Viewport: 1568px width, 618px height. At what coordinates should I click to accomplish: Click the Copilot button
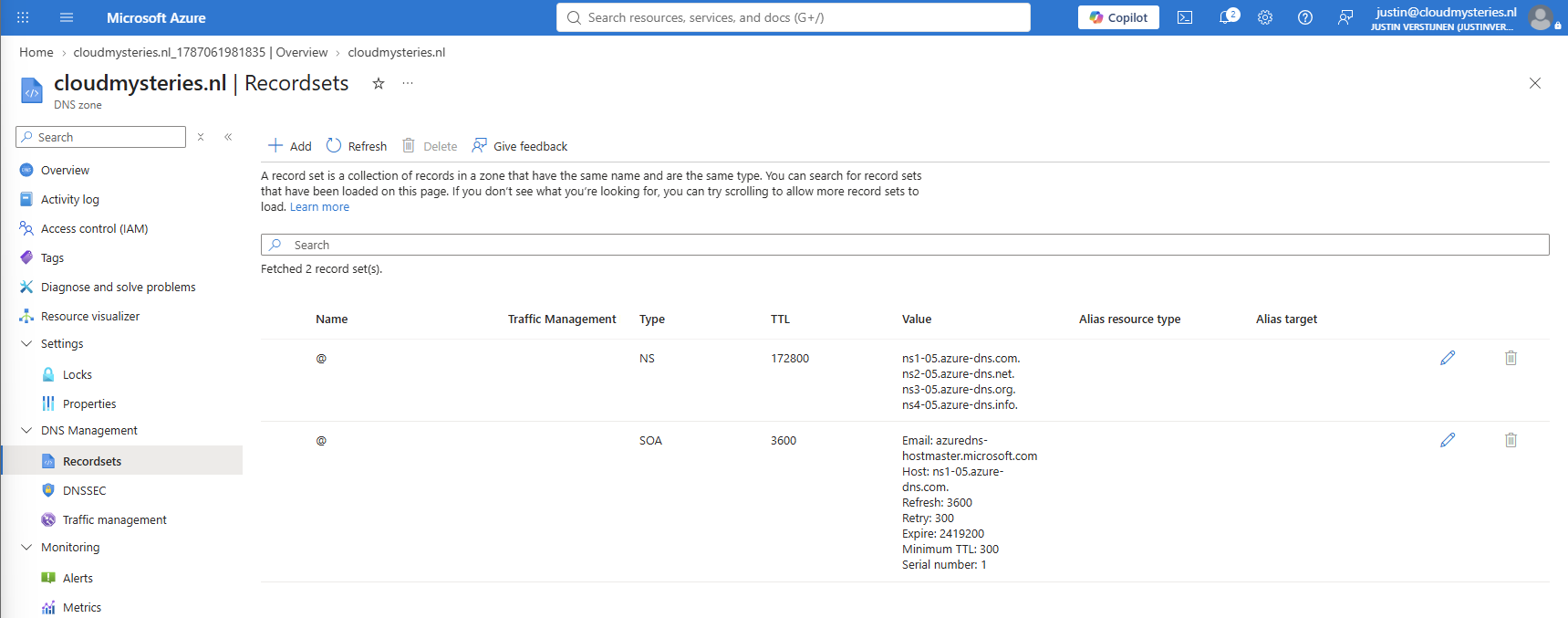coord(1118,17)
